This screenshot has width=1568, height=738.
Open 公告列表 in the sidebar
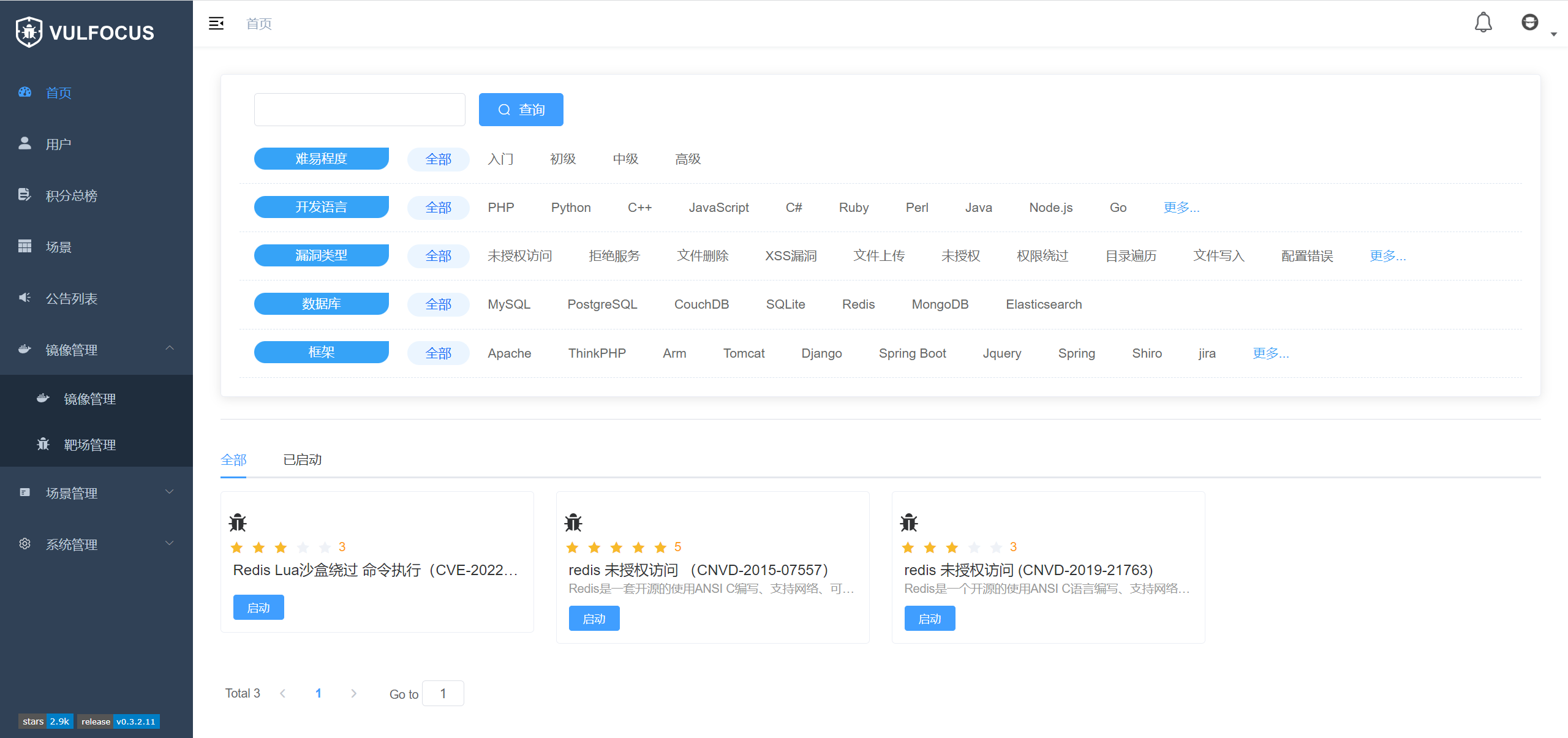point(71,298)
